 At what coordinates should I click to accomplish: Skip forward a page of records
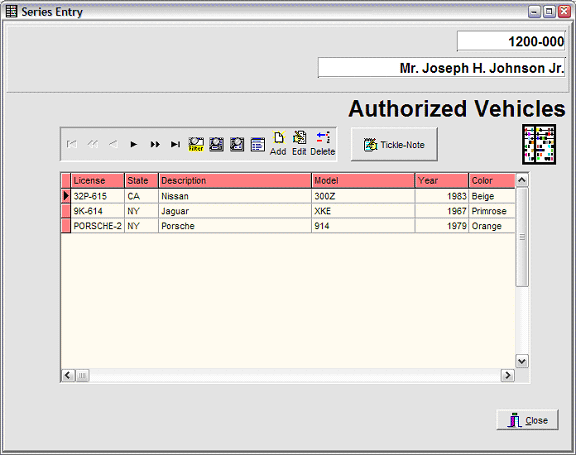tap(155, 144)
